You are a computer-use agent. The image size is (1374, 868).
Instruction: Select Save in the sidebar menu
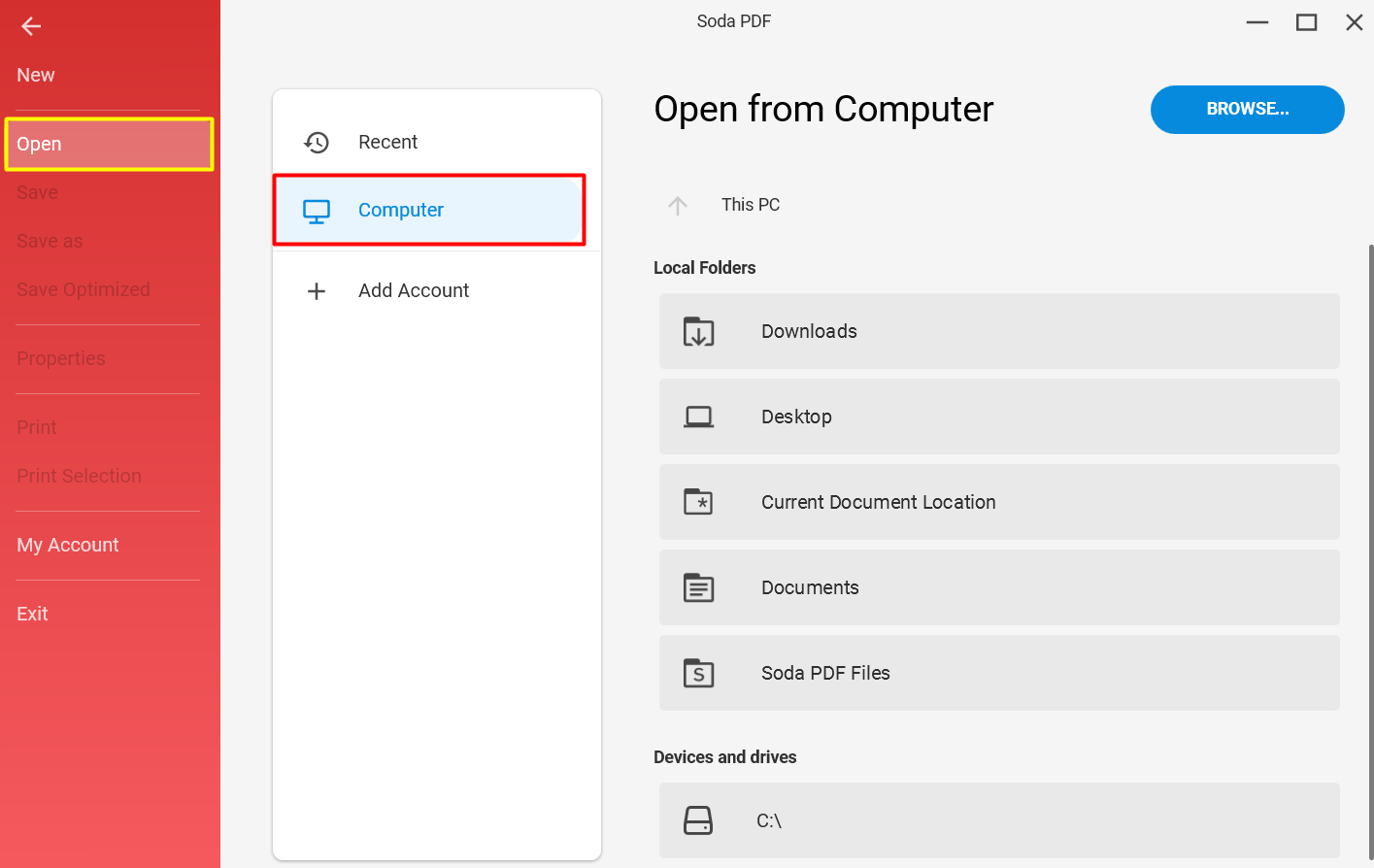[x=37, y=192]
